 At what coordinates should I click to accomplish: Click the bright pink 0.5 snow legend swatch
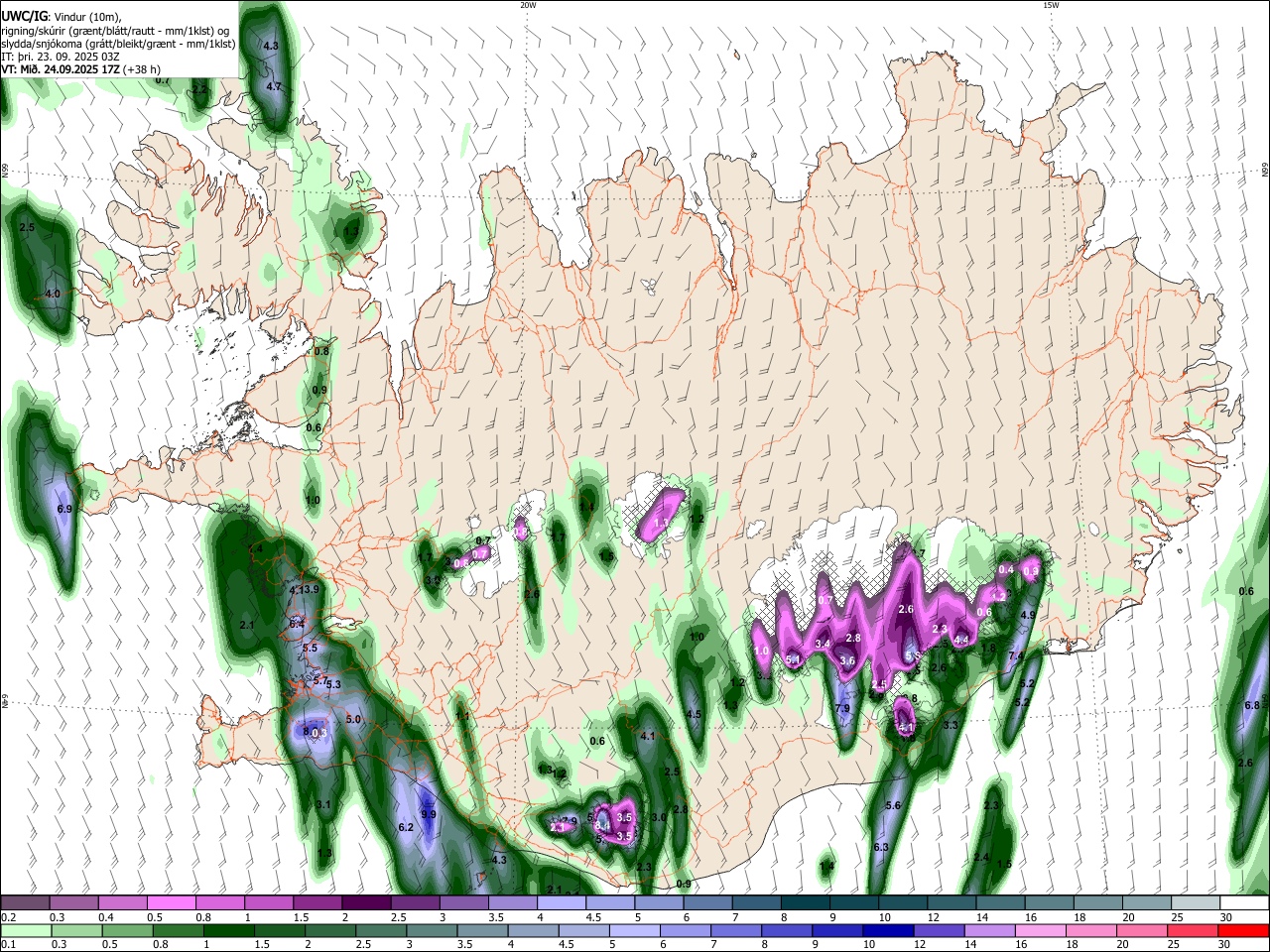click(x=171, y=903)
